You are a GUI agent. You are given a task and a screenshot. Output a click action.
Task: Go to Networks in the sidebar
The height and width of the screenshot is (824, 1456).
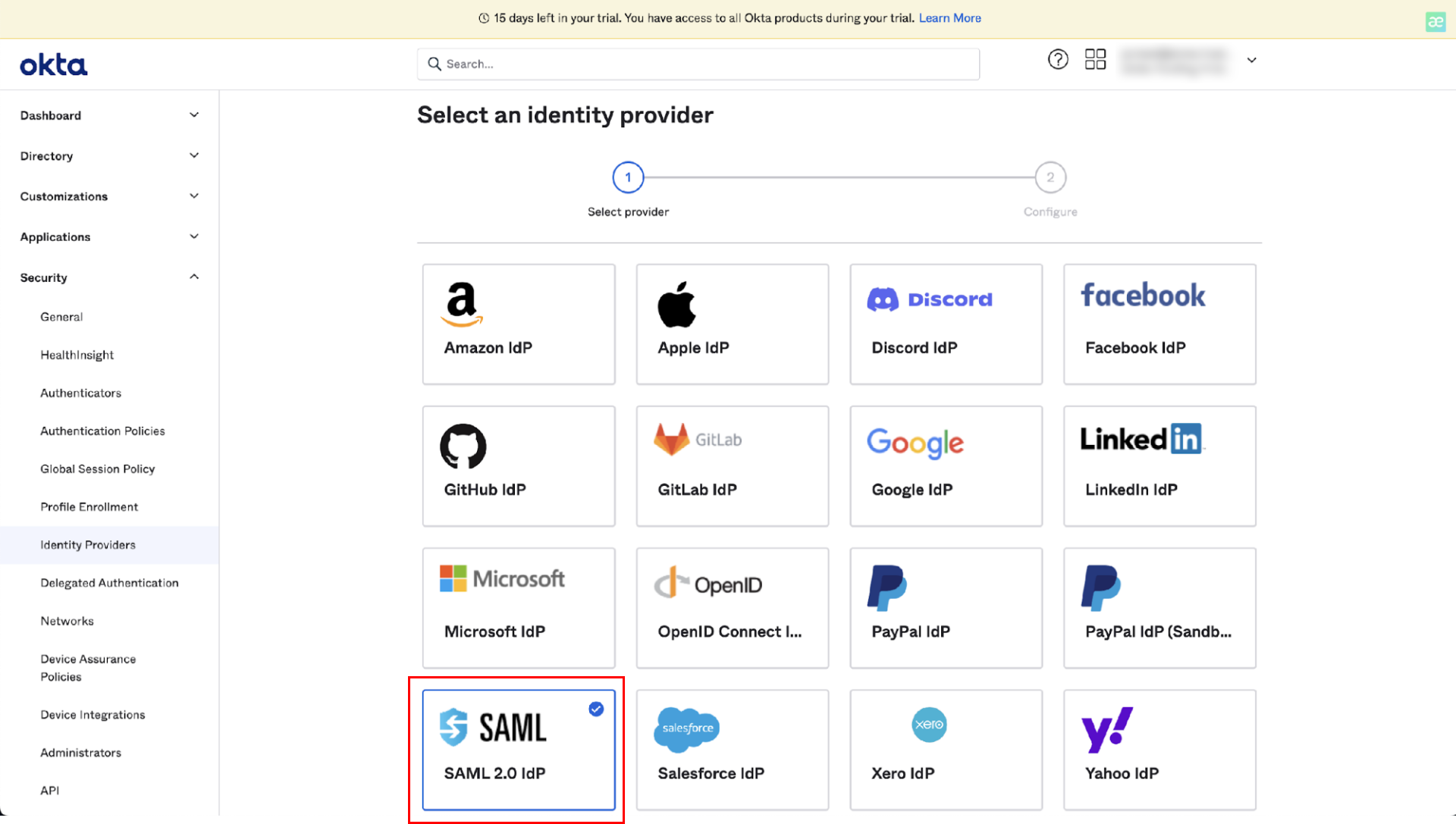pyautogui.click(x=67, y=621)
